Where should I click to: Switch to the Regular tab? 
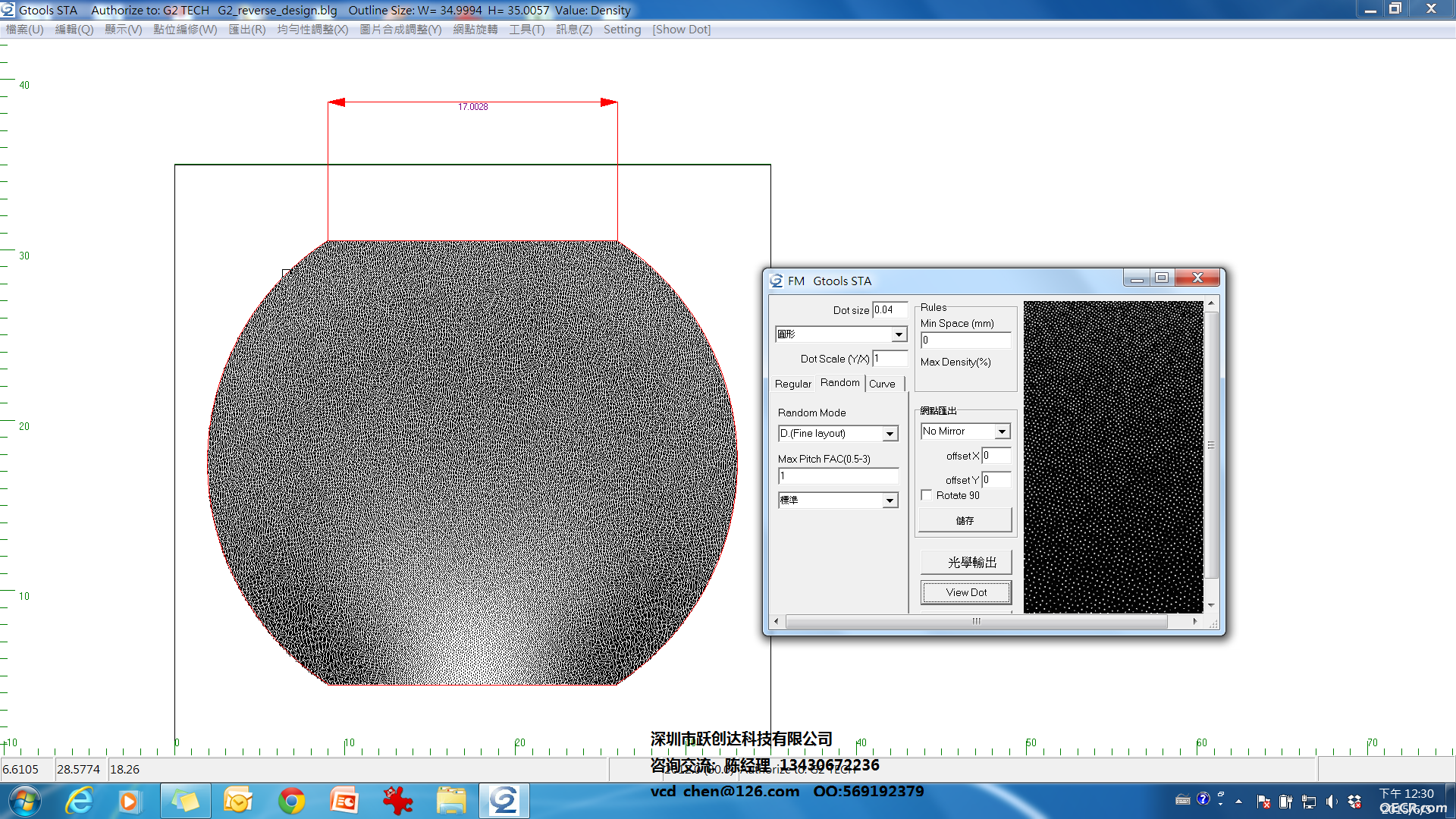coord(792,384)
